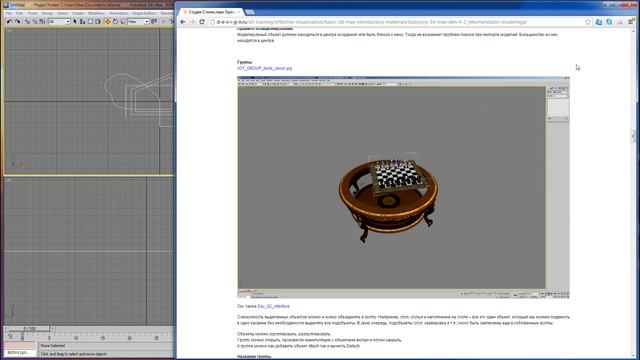Click the chess table screenshot image
Screen dimensions: 640x360
403,187
